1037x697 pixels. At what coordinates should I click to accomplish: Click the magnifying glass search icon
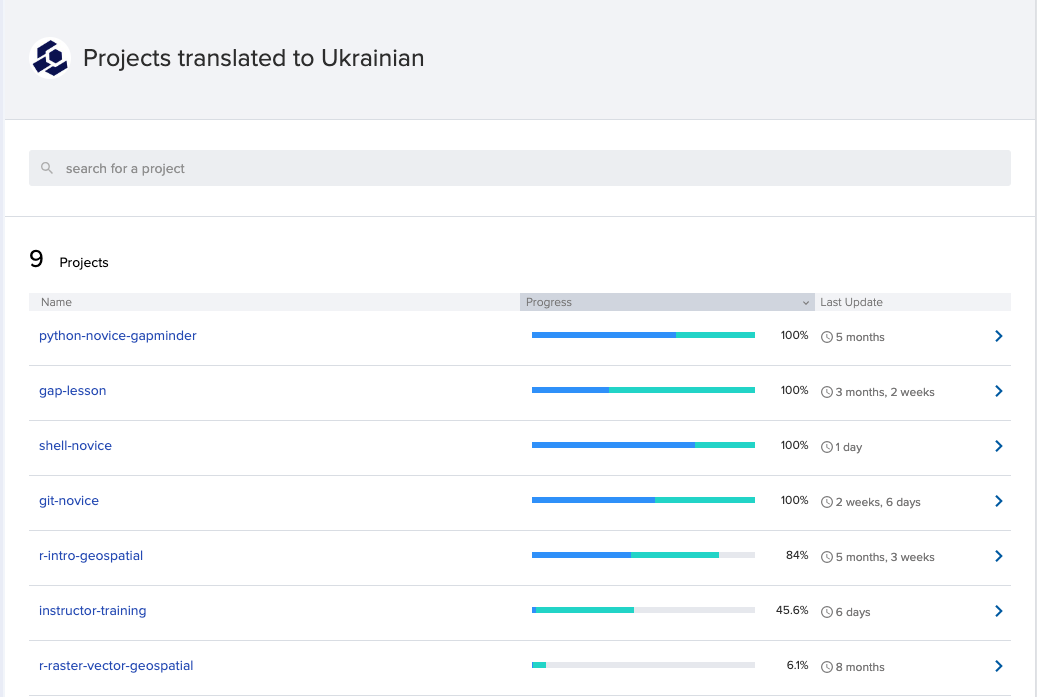(x=47, y=168)
